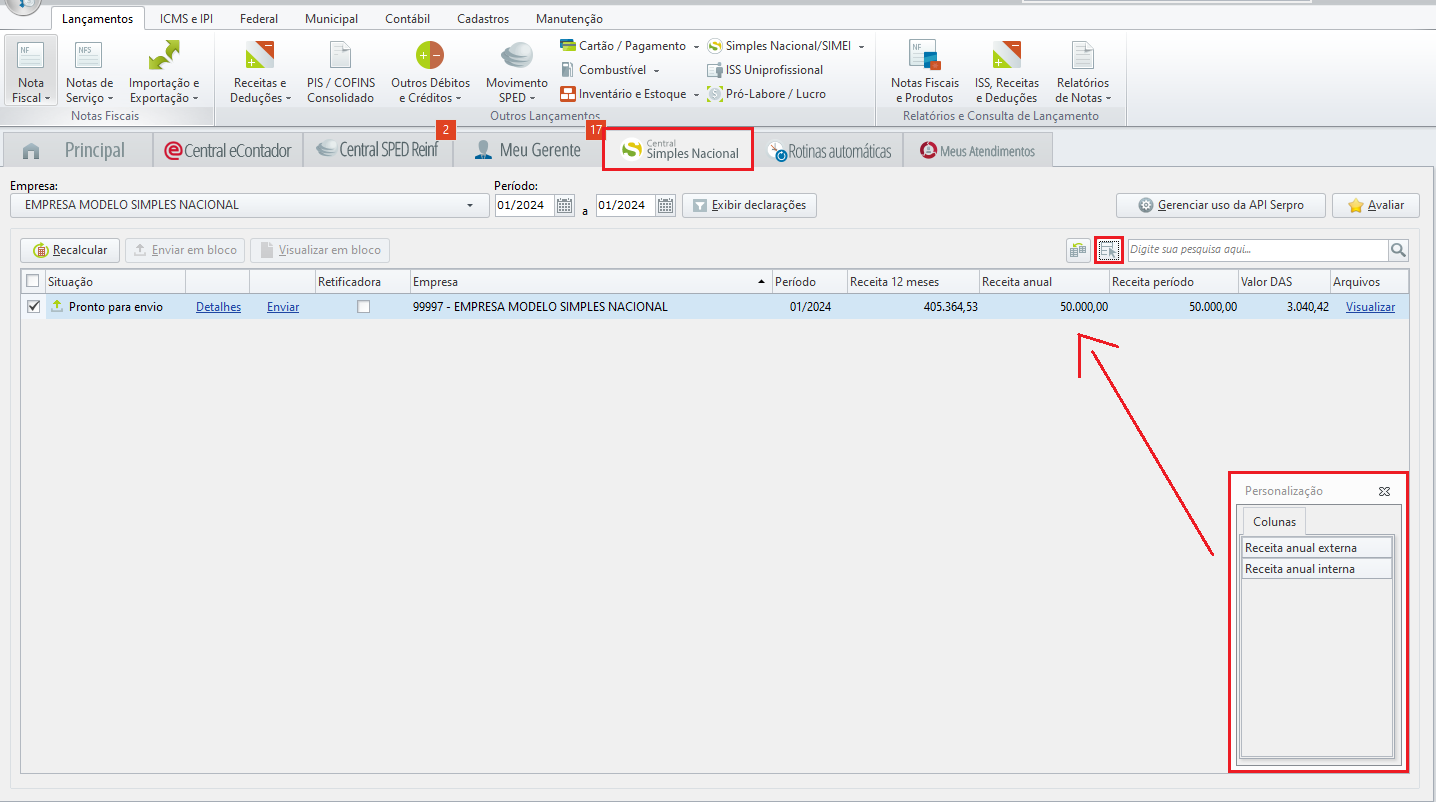Switch to Cadastros ribbon tab
The image size is (1436, 802).
tap(483, 19)
